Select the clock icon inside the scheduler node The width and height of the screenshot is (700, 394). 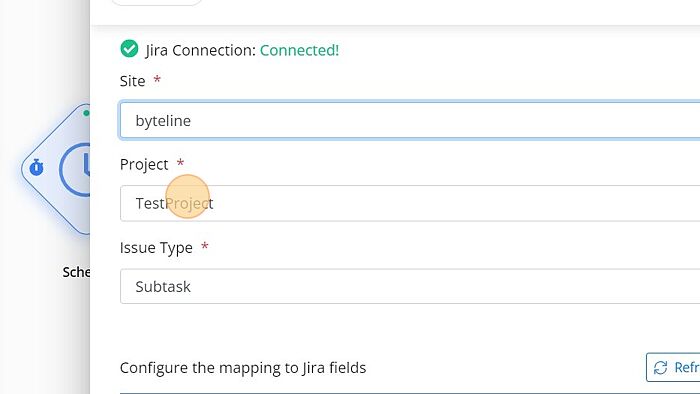[75, 169]
